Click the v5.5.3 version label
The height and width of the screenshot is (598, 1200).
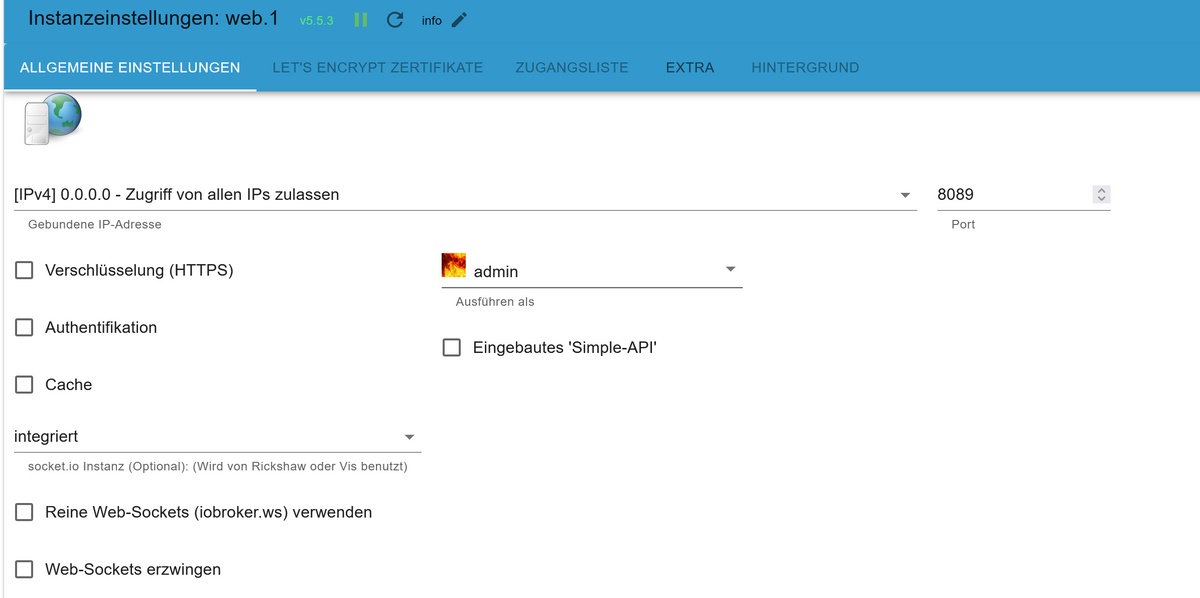coord(316,21)
